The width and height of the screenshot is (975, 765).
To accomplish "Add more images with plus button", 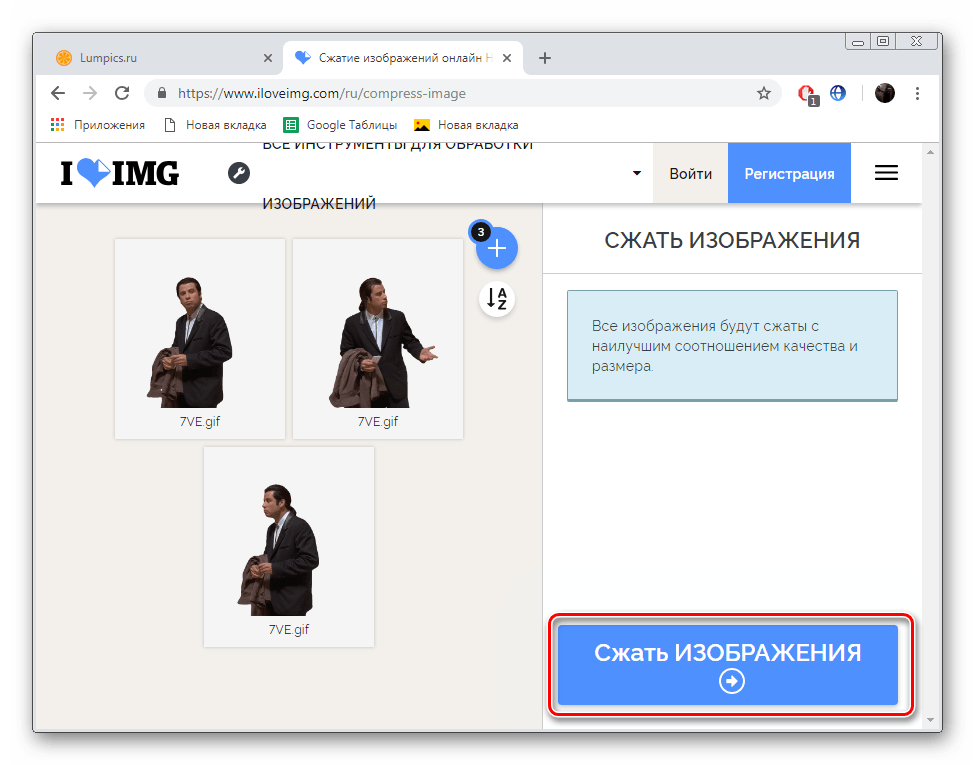I will coord(497,249).
